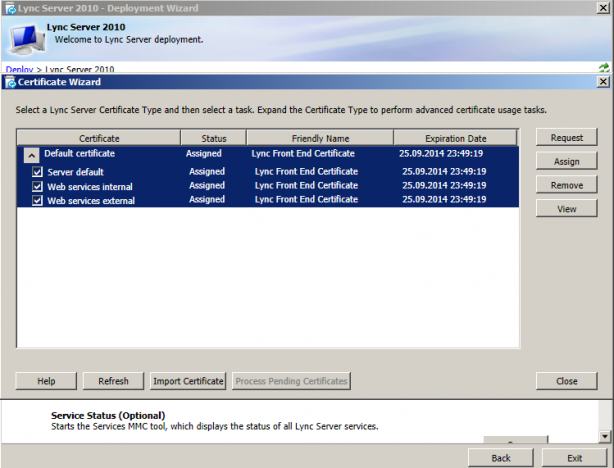The height and width of the screenshot is (468, 614).
Task: Sort by Certificate column header
Action: coord(99,138)
